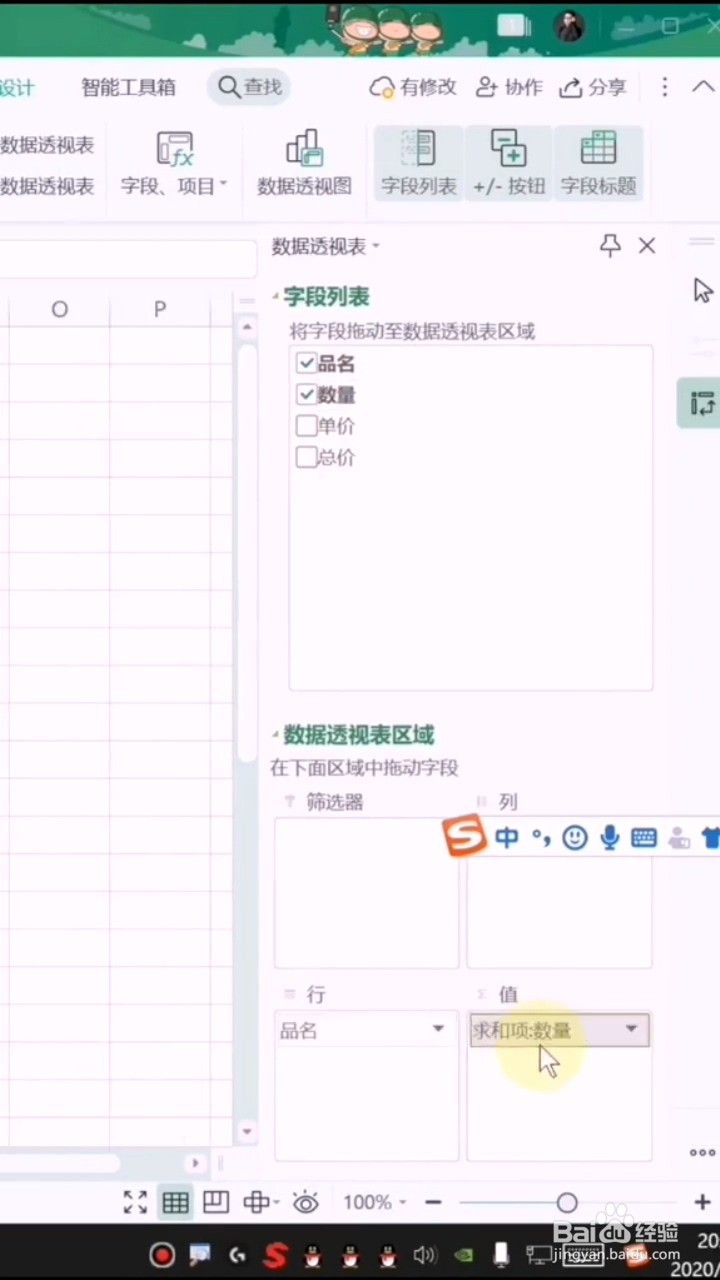This screenshot has width=720, height=1280.
Task: Open the 设计 tab
Action: pos(17,87)
